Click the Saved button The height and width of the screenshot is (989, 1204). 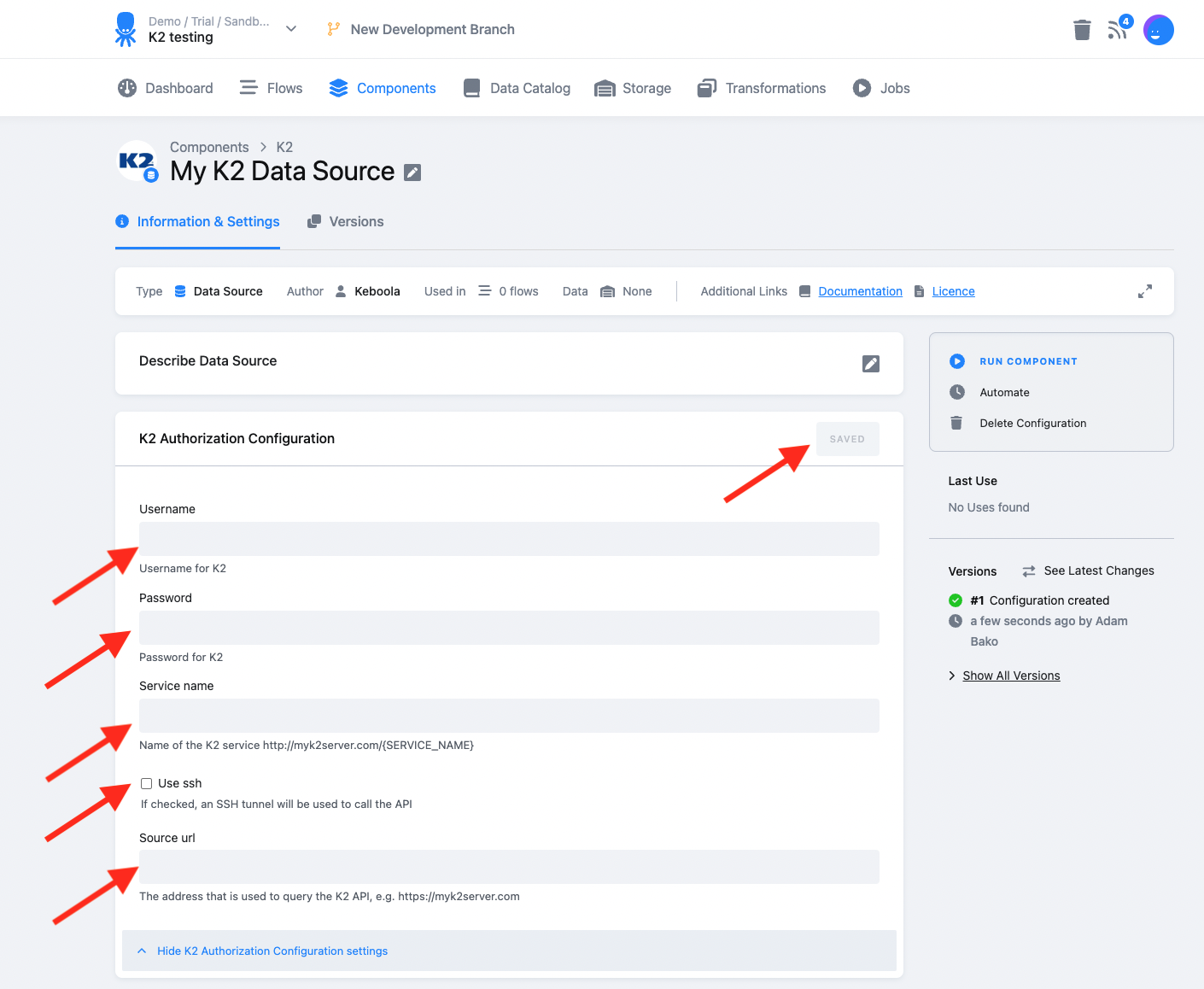pos(847,439)
